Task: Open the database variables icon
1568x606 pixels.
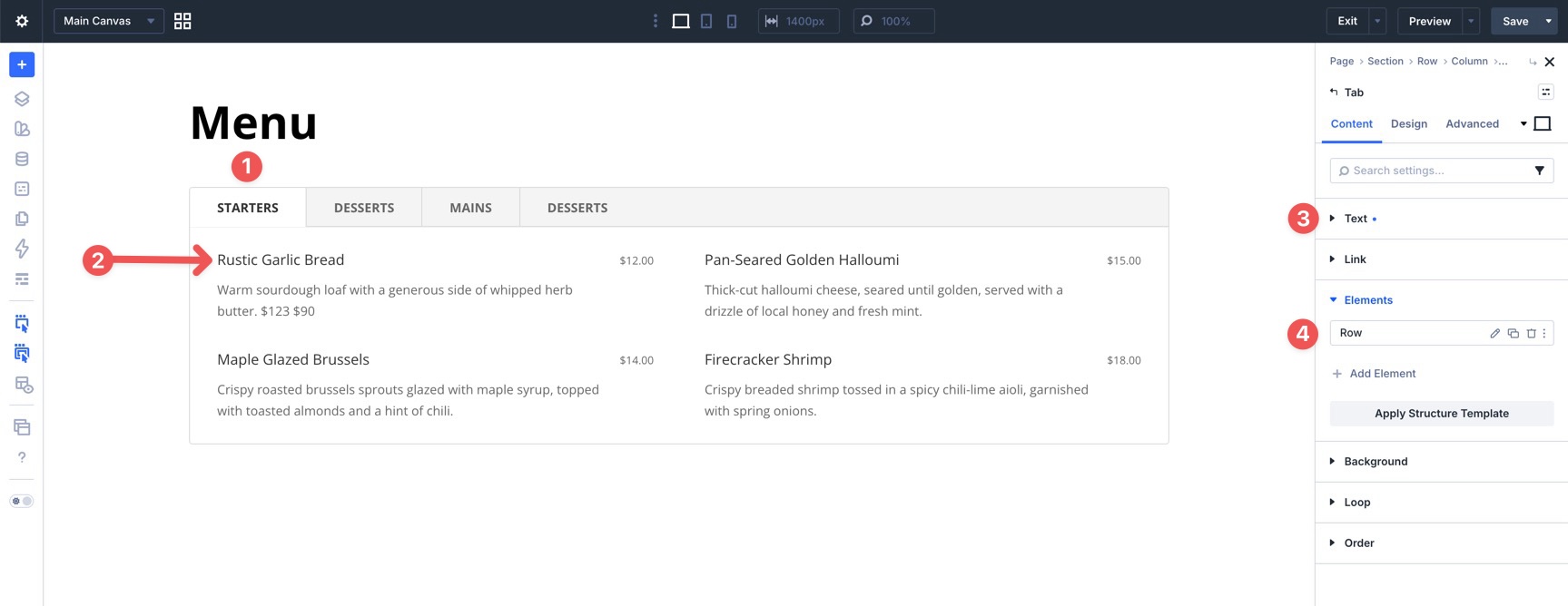Action: click(x=22, y=159)
